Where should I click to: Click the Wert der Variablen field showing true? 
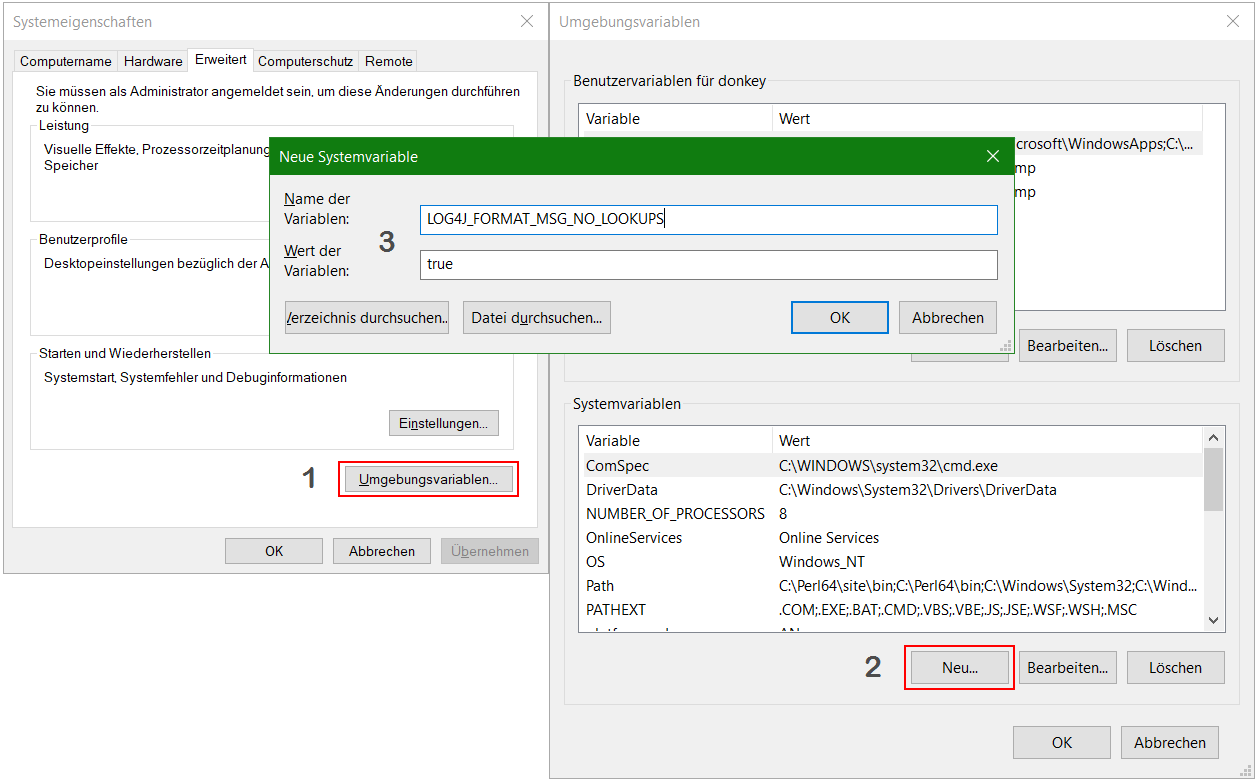pos(707,265)
